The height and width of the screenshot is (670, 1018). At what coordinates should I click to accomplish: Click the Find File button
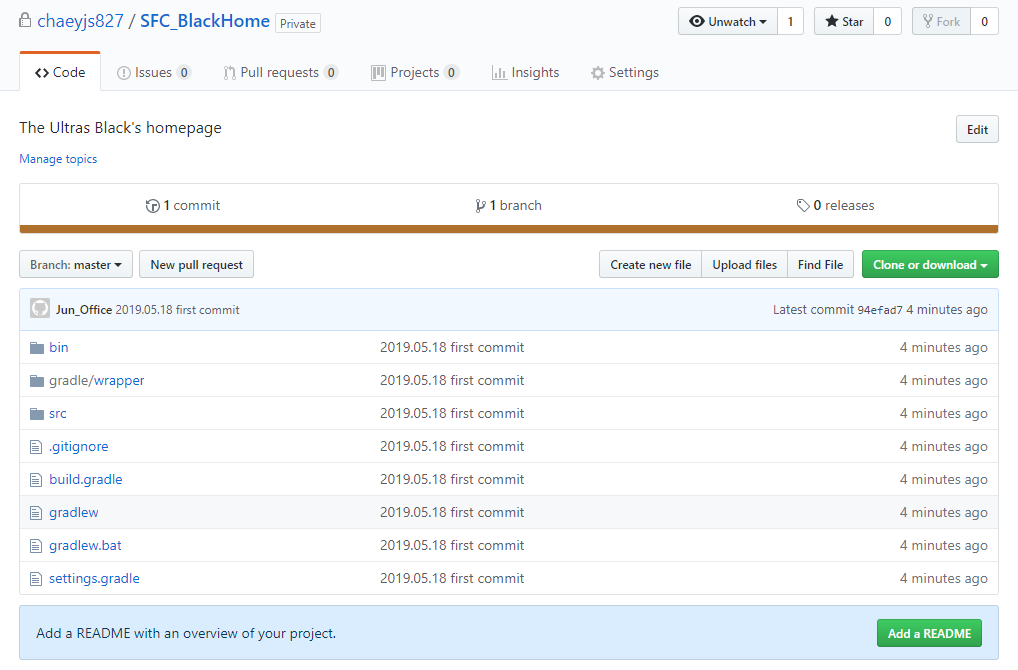click(821, 264)
